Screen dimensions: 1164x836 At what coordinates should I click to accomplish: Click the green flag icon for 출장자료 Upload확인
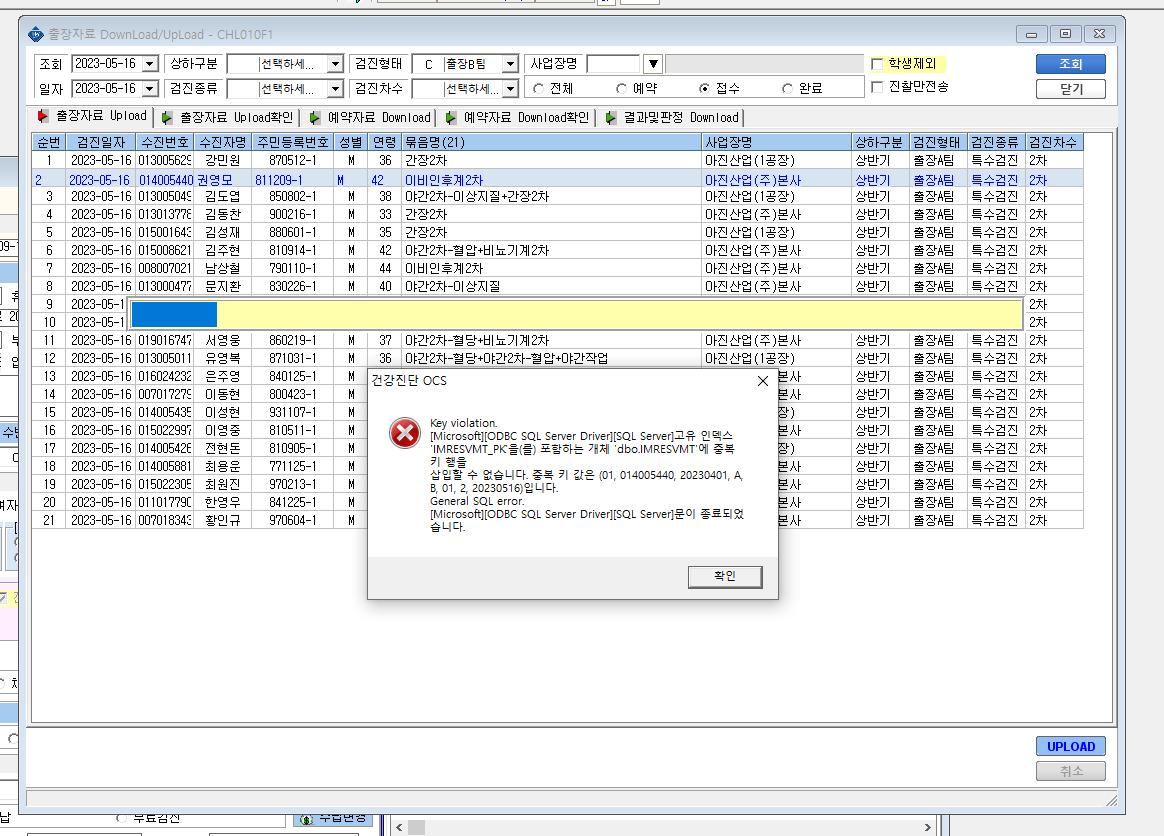[167, 117]
